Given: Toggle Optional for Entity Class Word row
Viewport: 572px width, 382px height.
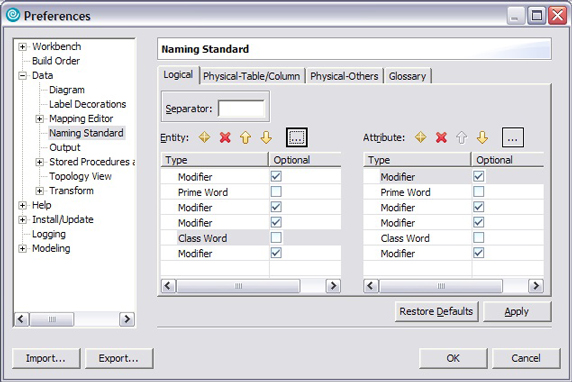Looking at the screenshot, I should tap(276, 238).
